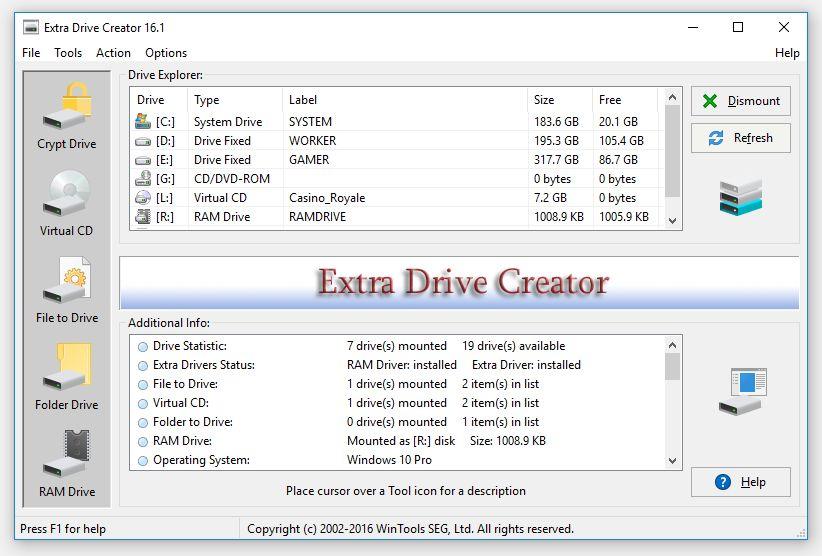
Task: Click the Extra Drive Creator banner
Action: (x=459, y=282)
